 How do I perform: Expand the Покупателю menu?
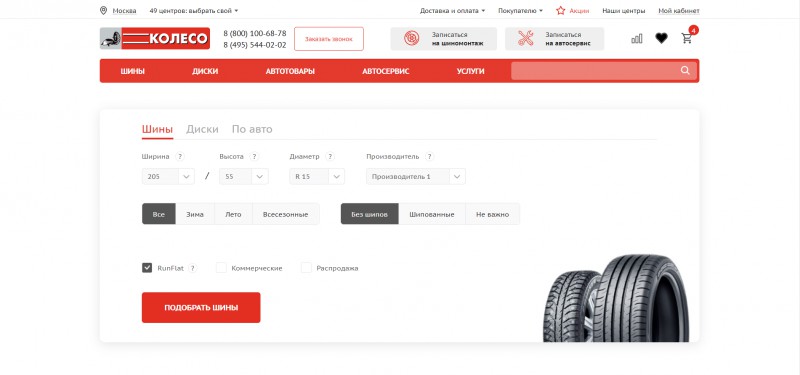520,10
